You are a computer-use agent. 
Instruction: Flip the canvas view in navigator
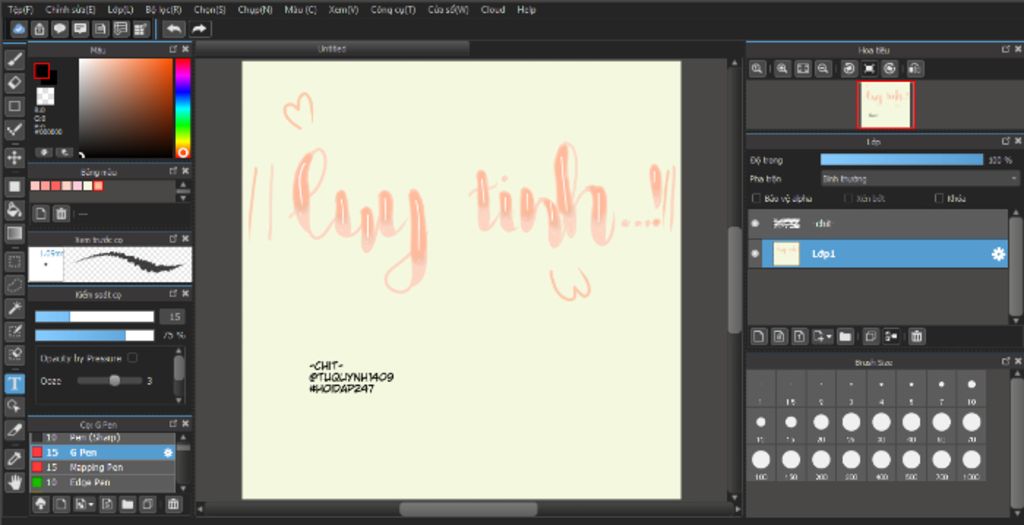coord(915,69)
